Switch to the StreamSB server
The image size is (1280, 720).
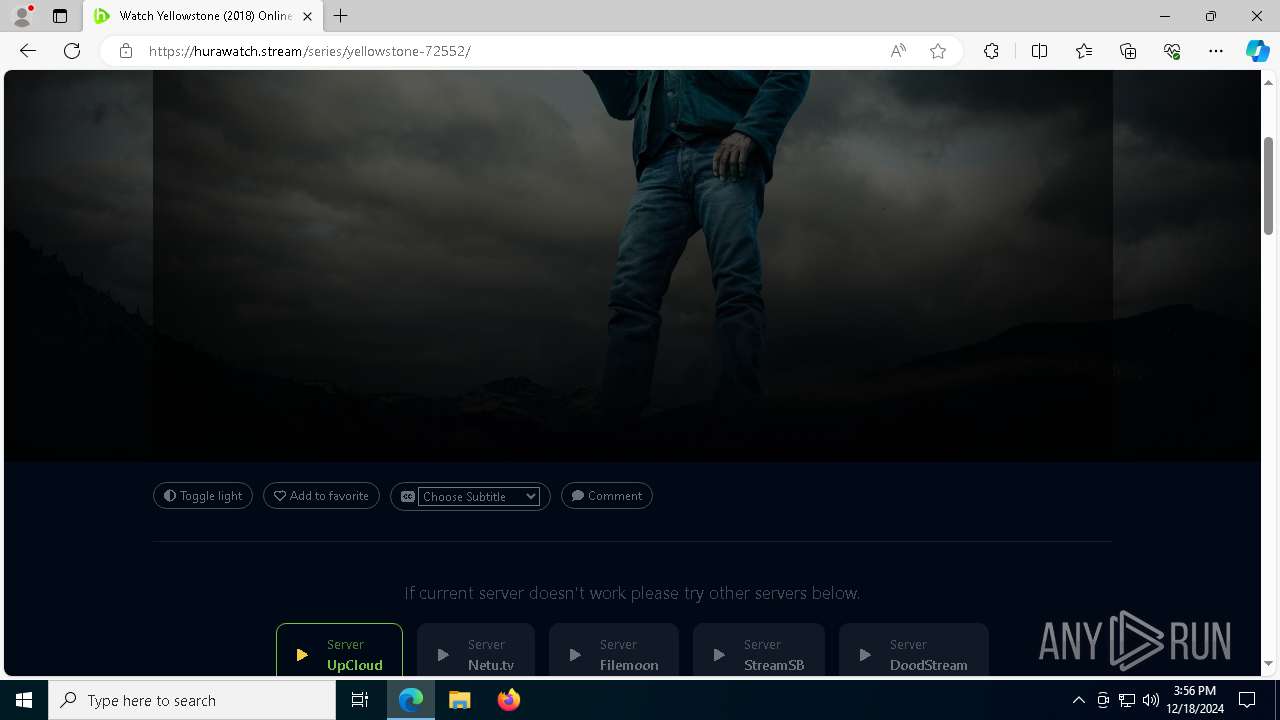click(x=759, y=650)
